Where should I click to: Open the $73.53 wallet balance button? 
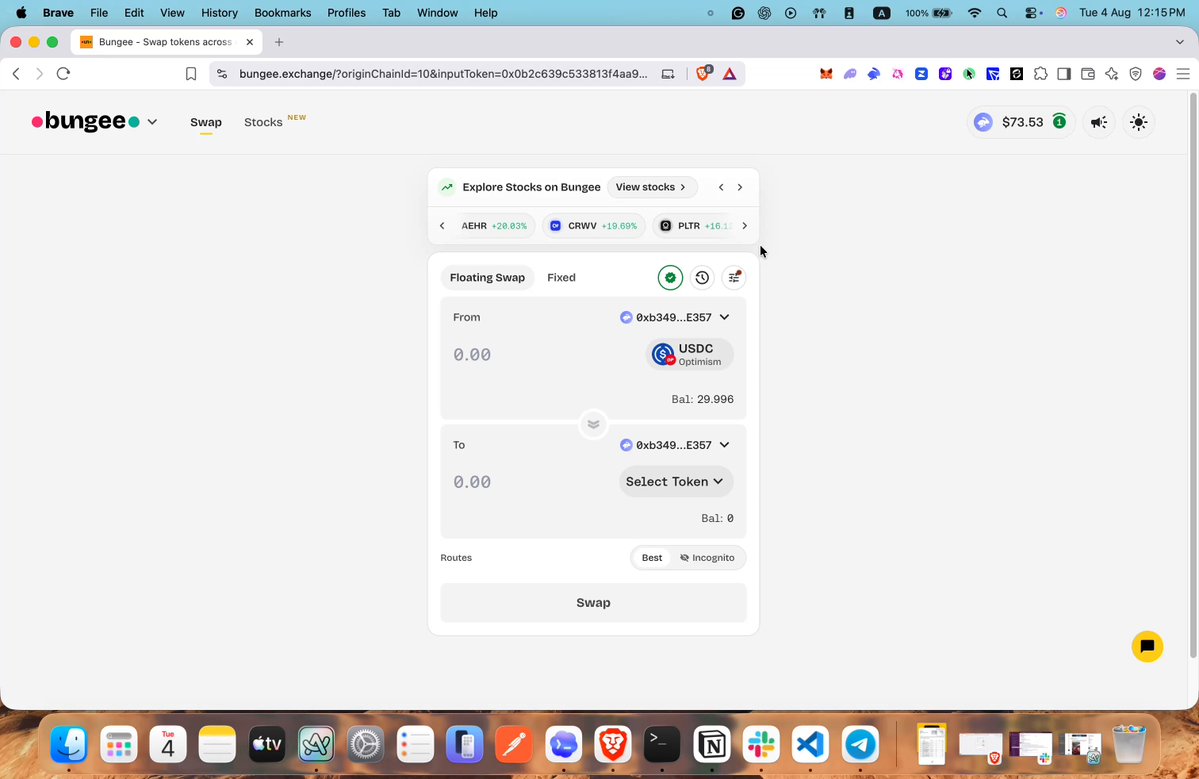(1021, 122)
